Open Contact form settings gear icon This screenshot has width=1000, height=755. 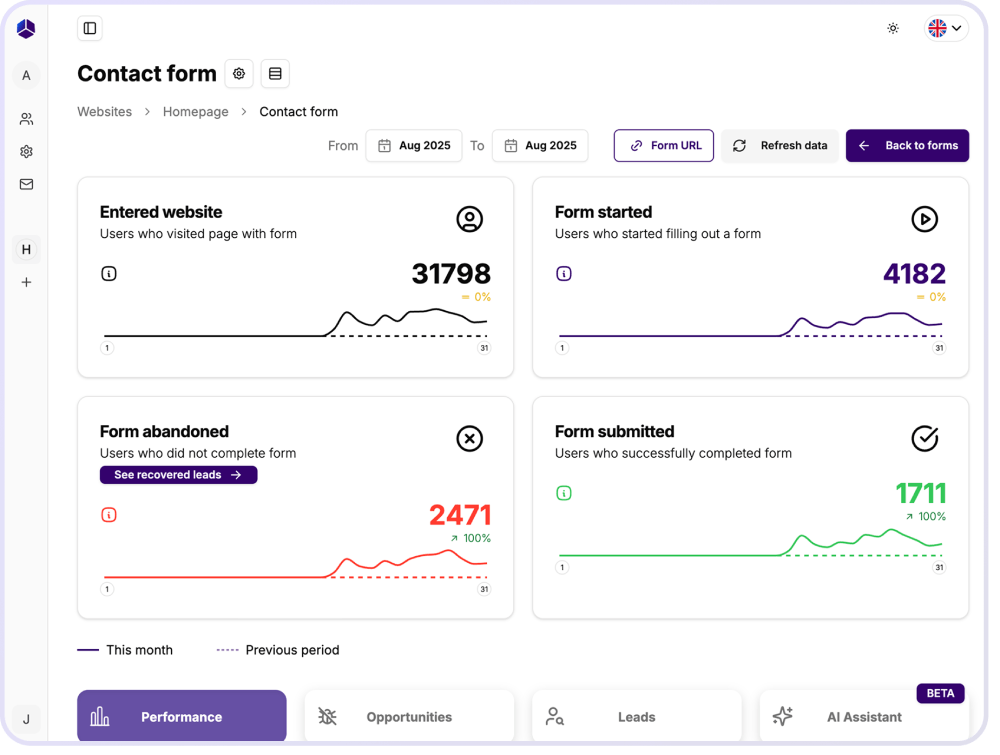239,74
